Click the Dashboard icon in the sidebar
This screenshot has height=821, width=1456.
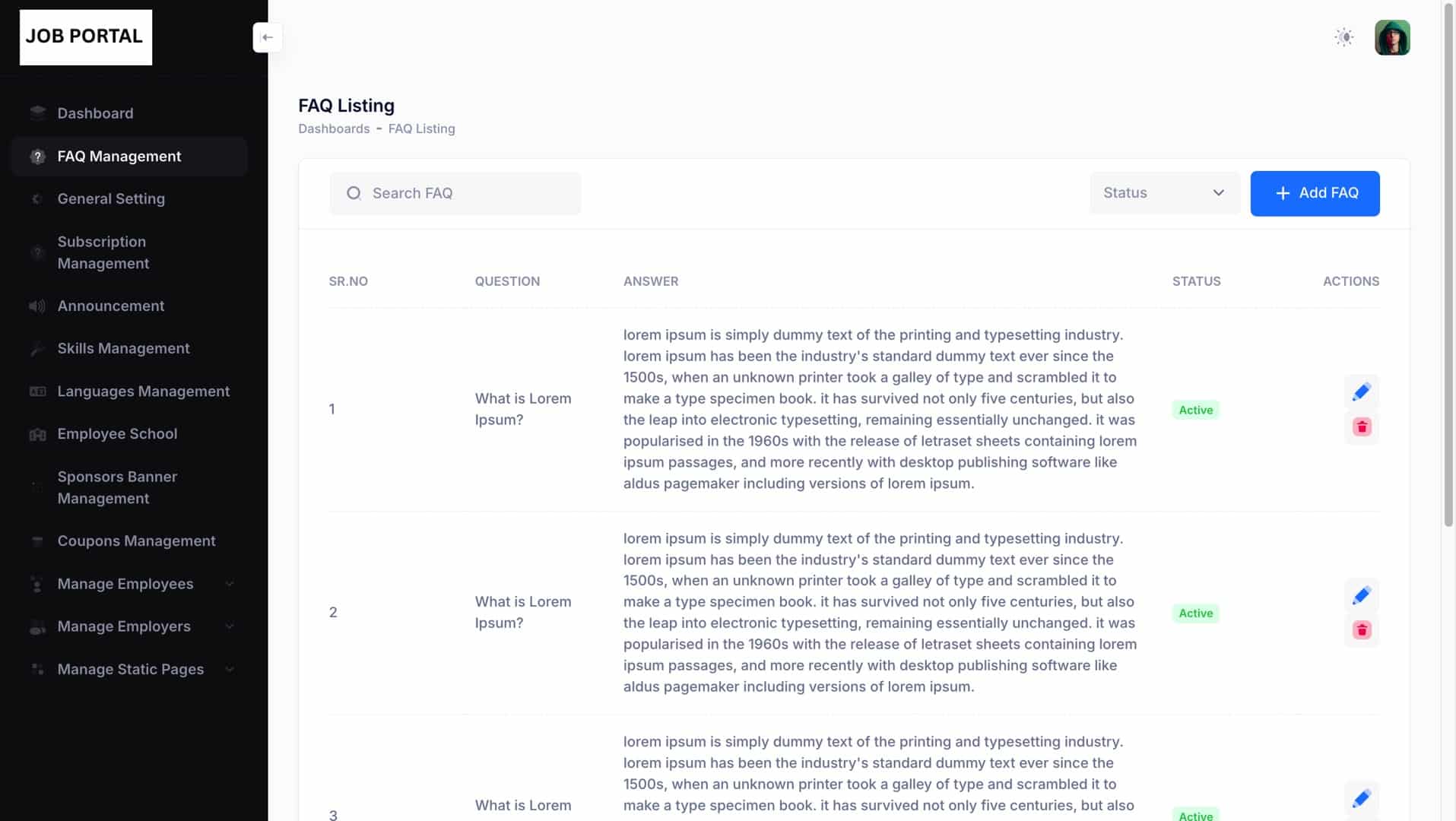click(37, 113)
